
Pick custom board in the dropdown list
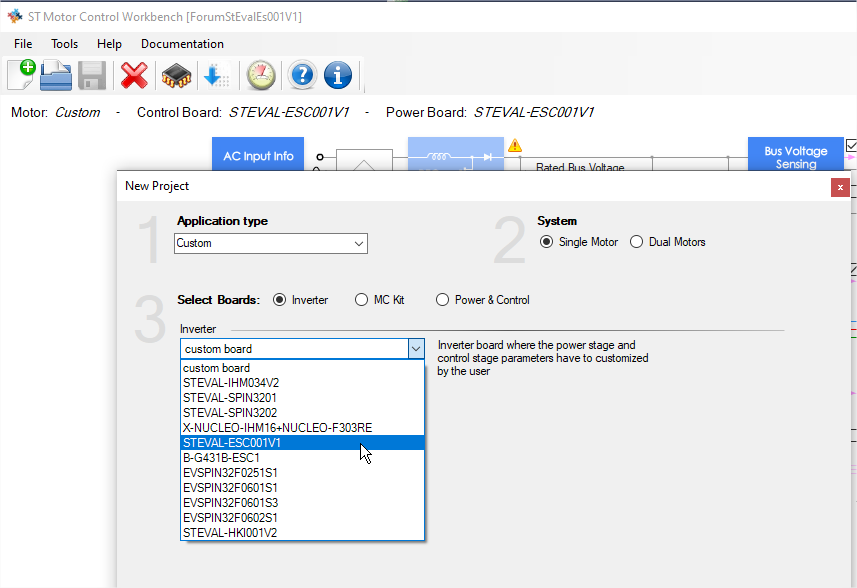[x=302, y=368]
